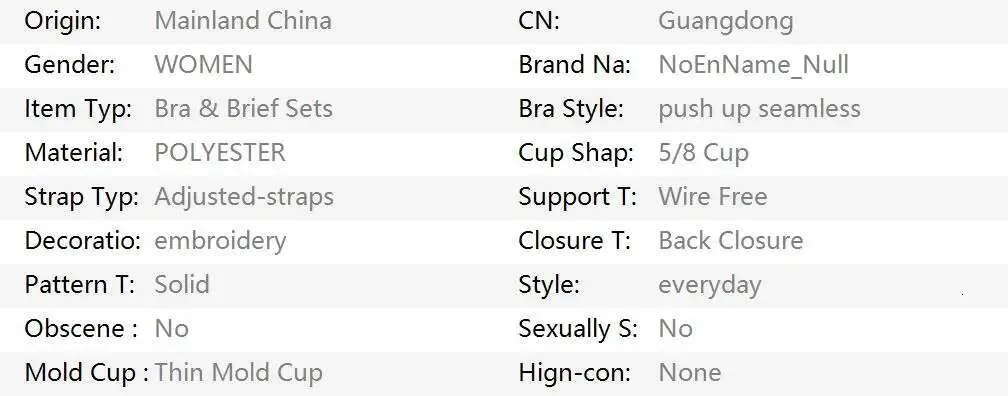Click the 5/8 Cup value

pyautogui.click(x=703, y=154)
